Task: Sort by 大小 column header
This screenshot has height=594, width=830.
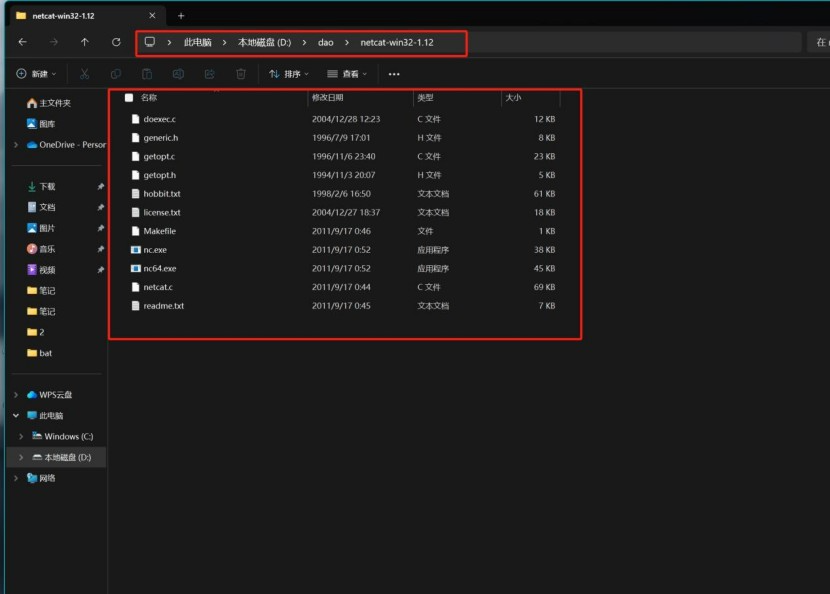Action: pos(513,97)
